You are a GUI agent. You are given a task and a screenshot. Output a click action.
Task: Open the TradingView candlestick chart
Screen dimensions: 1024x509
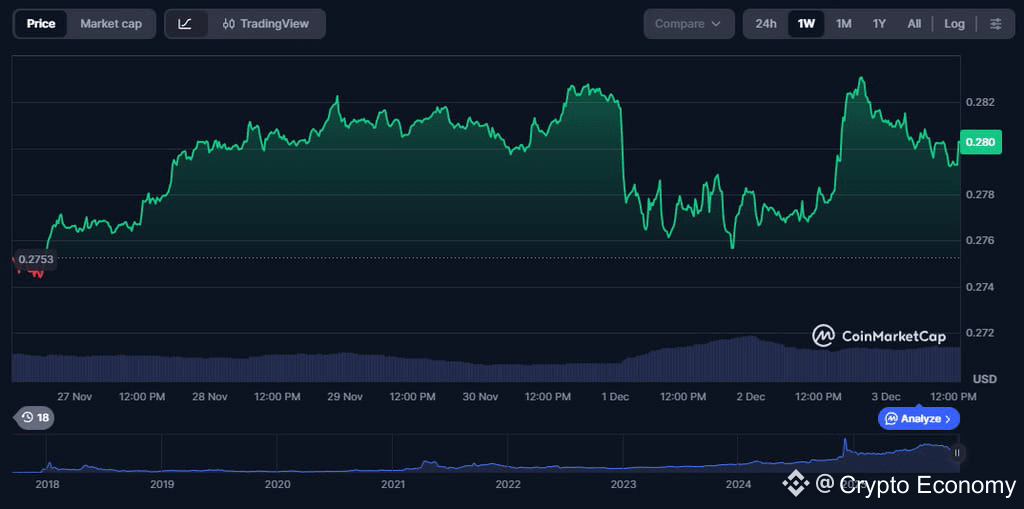[266, 24]
